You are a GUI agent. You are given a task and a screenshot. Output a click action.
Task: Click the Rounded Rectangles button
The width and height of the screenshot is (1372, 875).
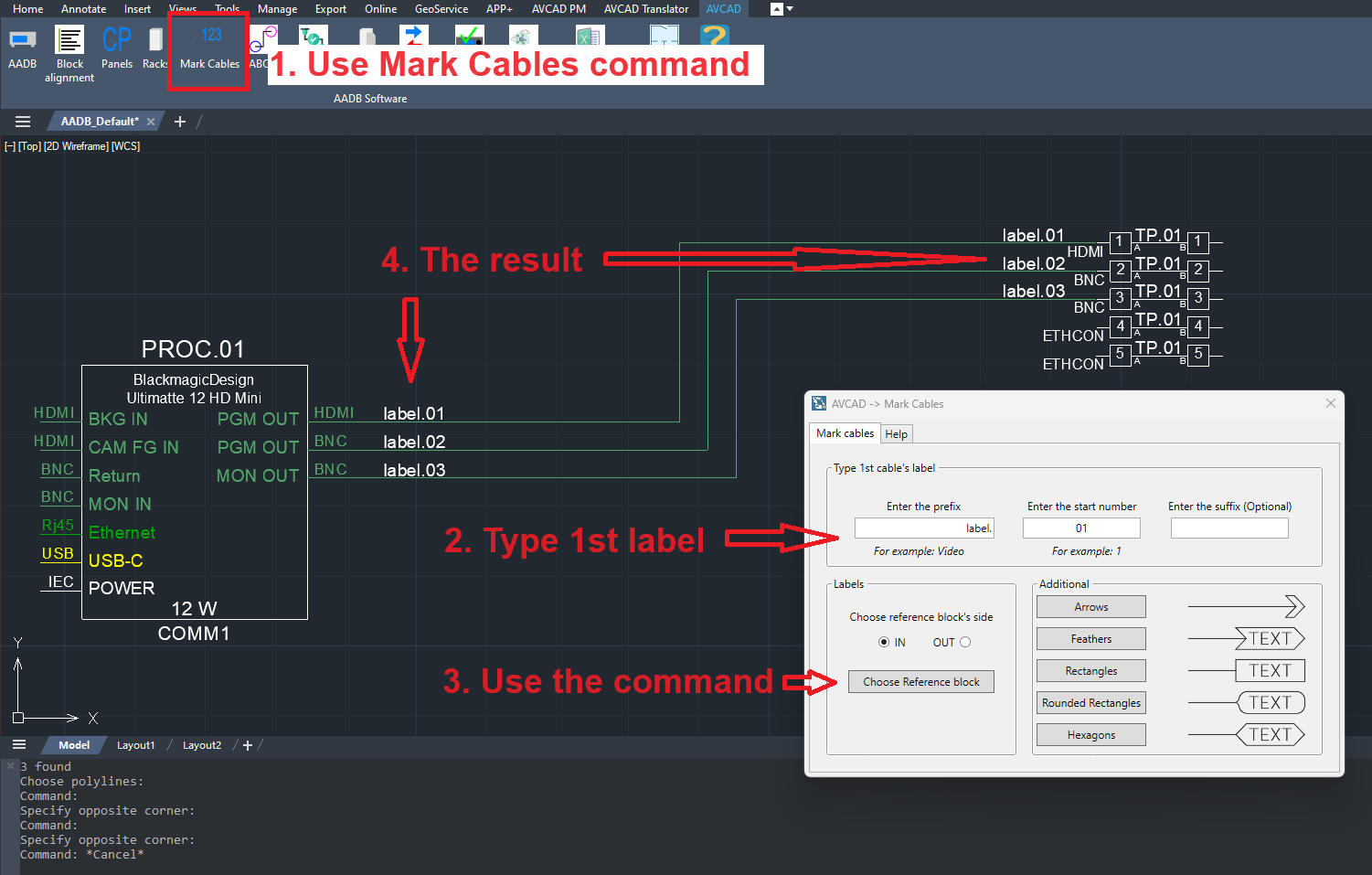[1091, 703]
